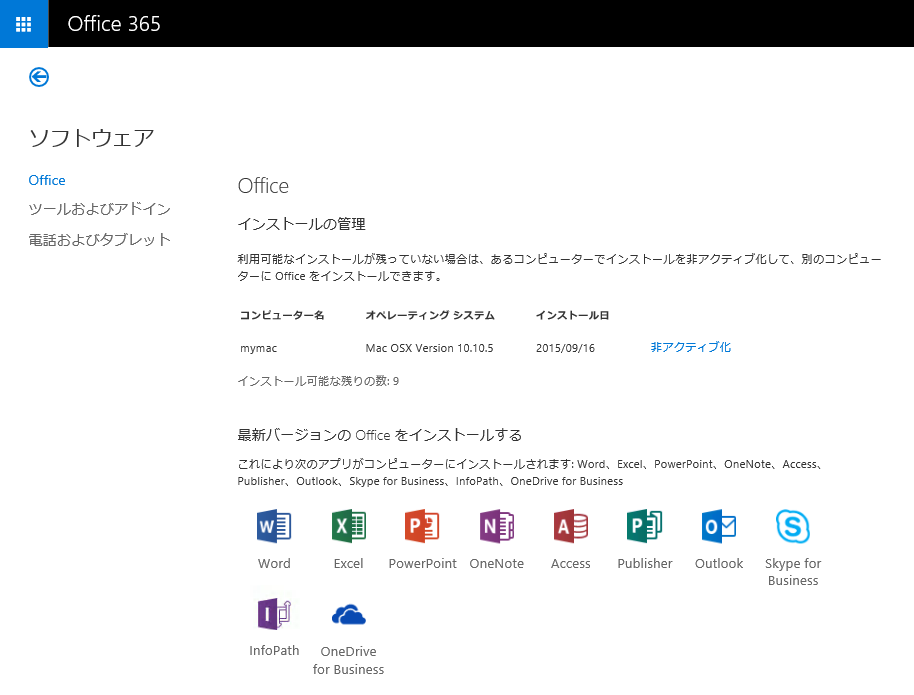Click the OneNote app icon

(x=497, y=526)
